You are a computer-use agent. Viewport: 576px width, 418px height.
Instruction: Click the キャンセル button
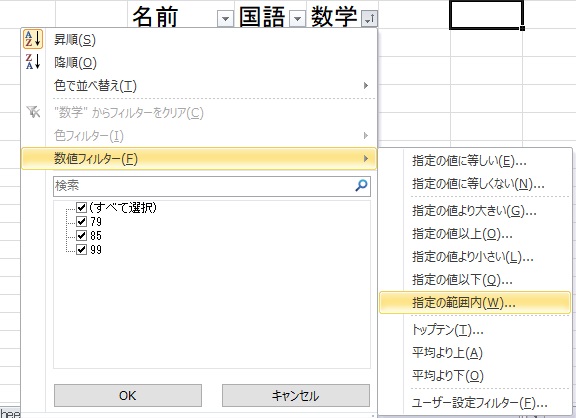click(296, 396)
